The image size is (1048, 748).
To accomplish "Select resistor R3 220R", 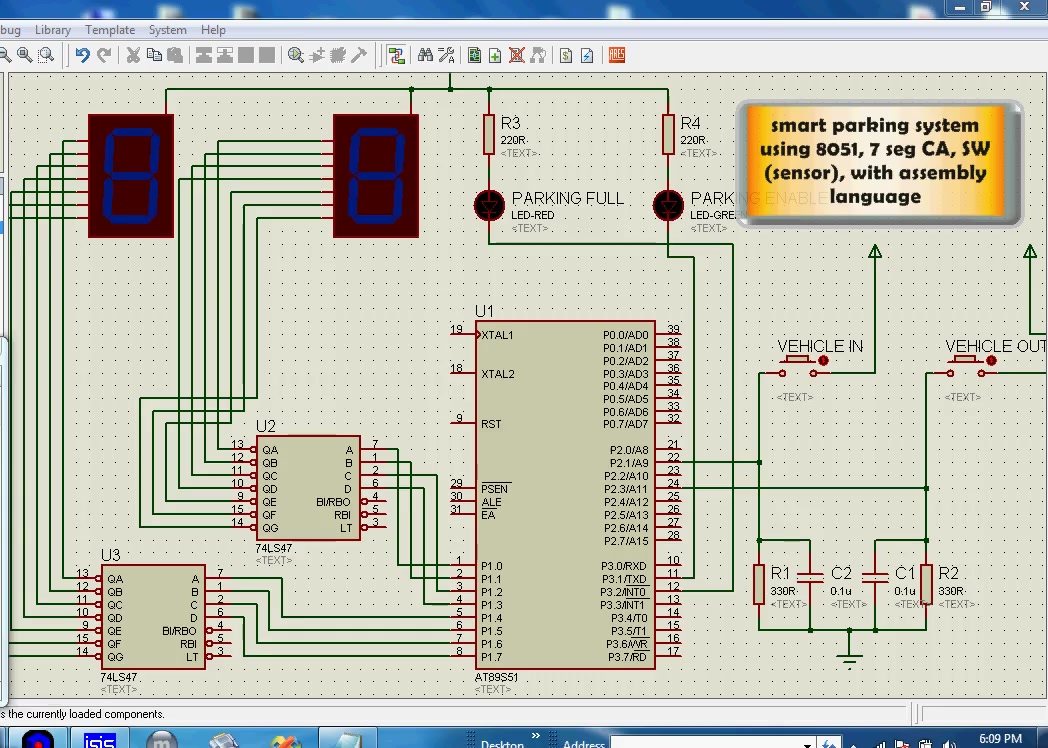I will click(x=489, y=134).
